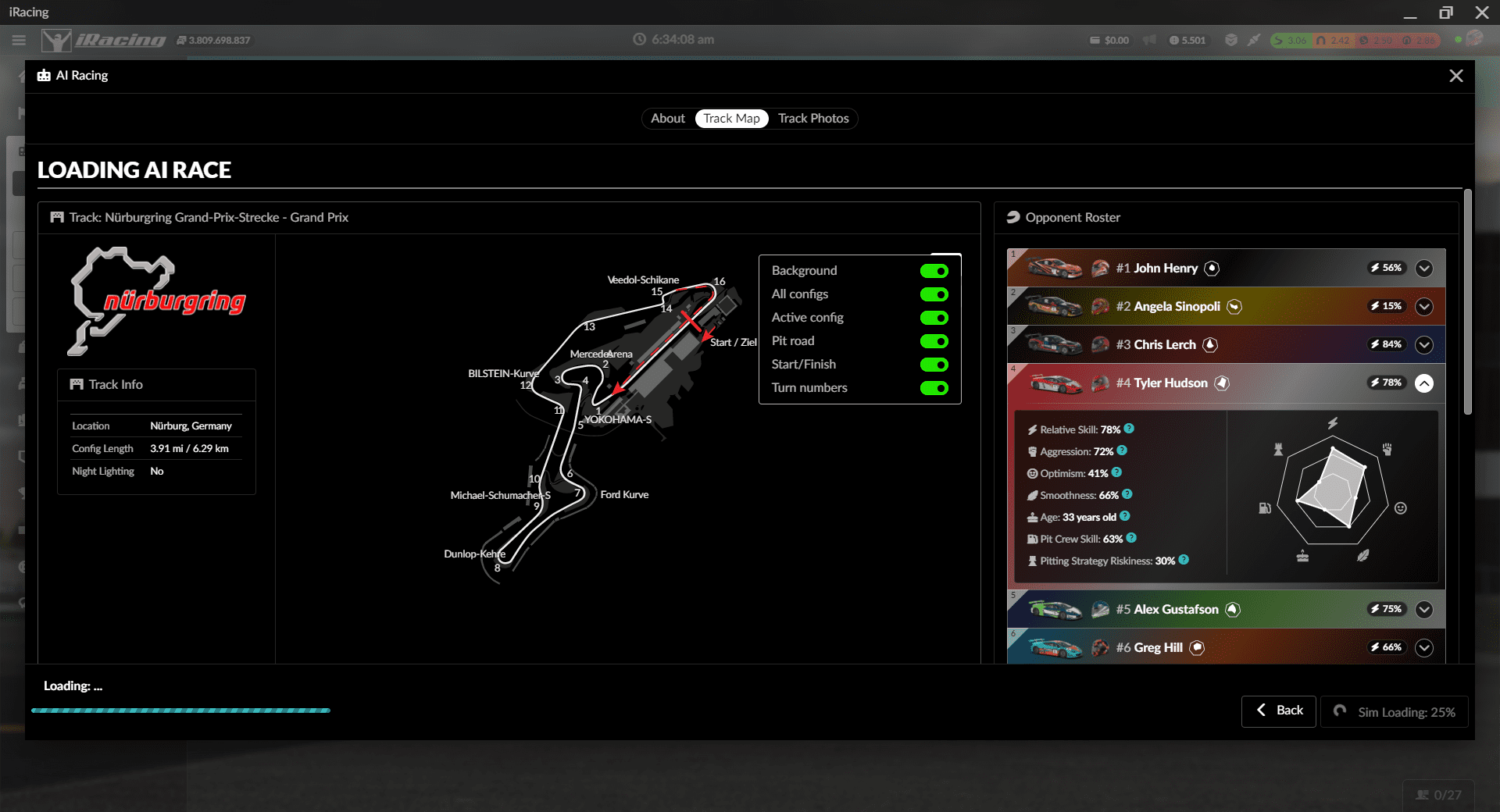Click the AI Racing robot icon

pyautogui.click(x=44, y=76)
